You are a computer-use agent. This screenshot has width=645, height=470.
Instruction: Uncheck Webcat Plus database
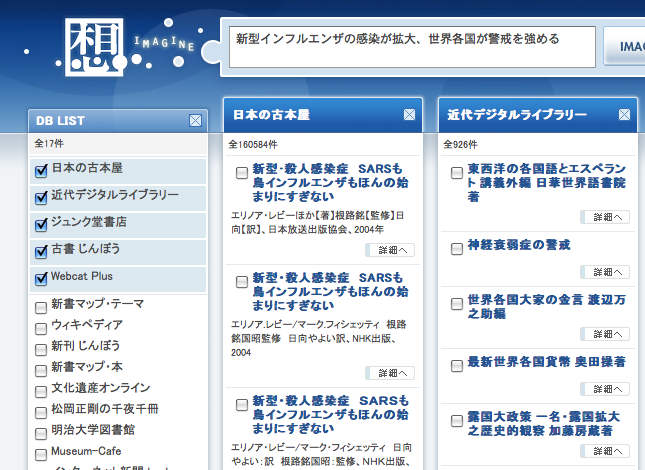[x=41, y=279]
